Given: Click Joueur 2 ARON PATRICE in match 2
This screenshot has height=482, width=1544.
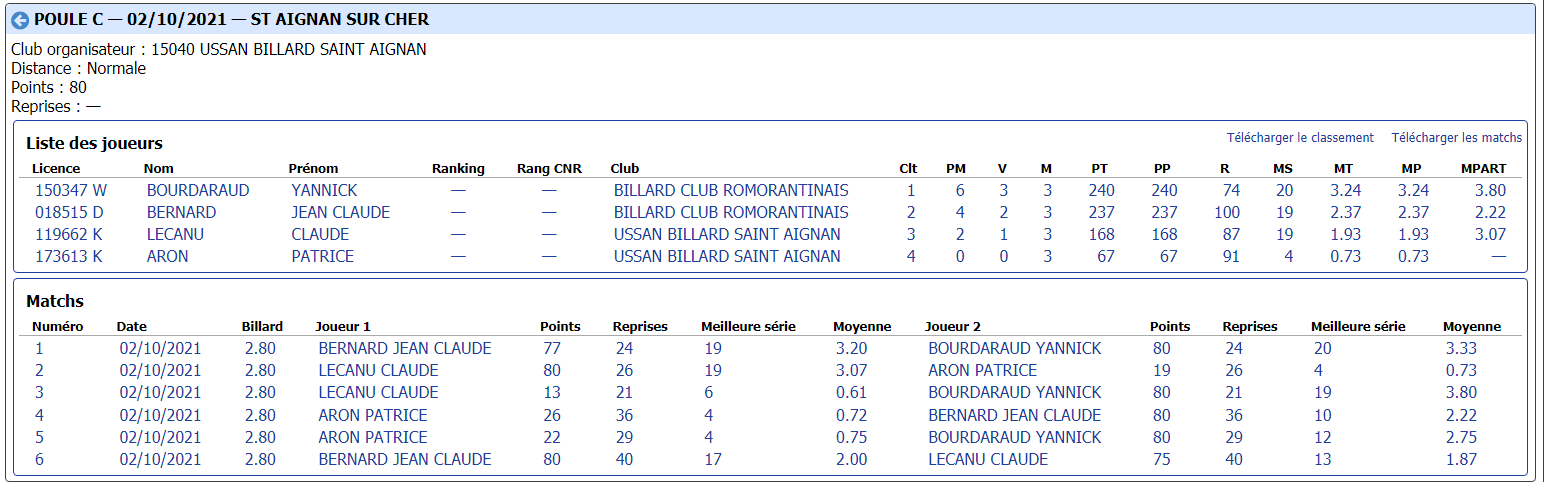Looking at the screenshot, I should click(983, 370).
